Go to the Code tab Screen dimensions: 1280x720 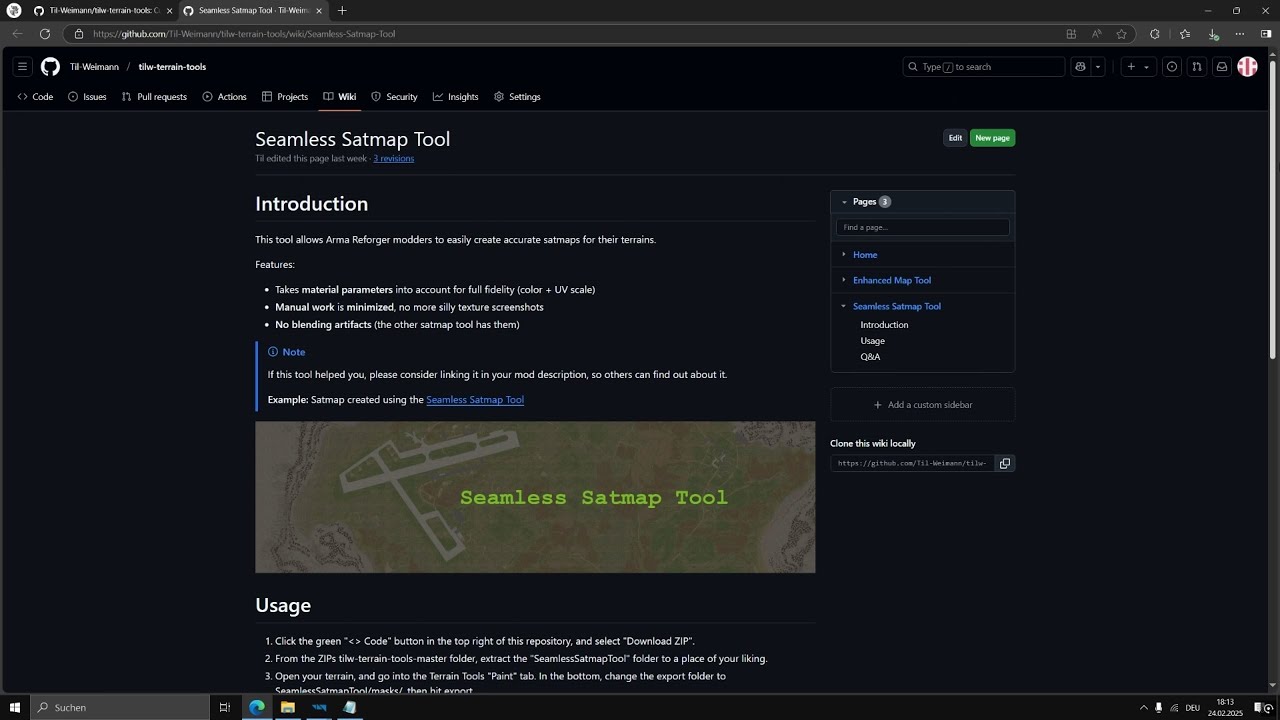36,97
